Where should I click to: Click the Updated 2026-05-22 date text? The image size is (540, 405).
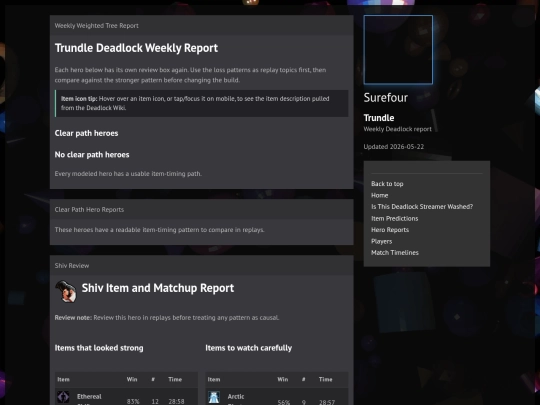click(394, 147)
